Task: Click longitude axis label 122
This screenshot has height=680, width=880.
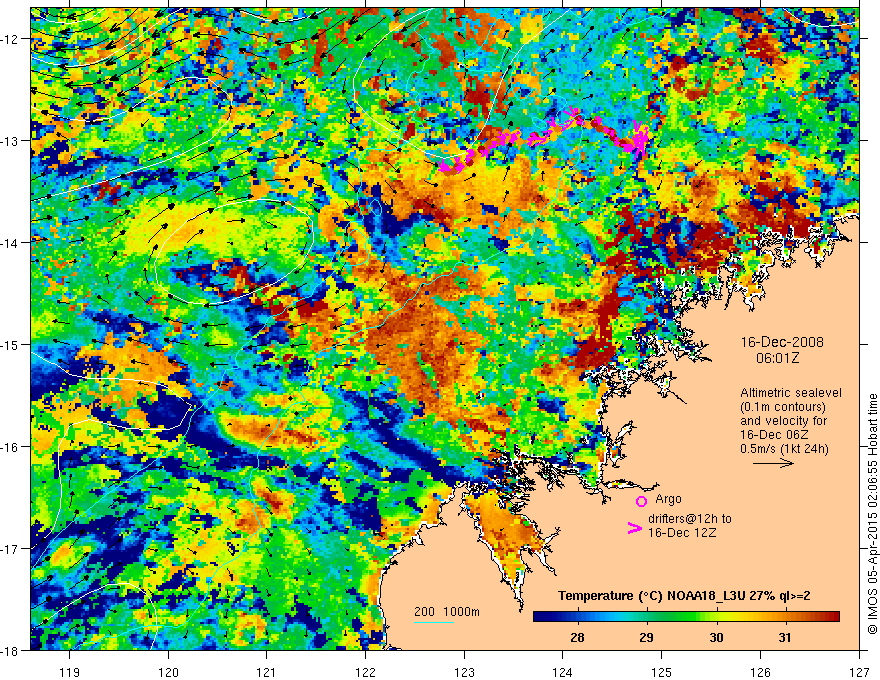Action: (365, 672)
